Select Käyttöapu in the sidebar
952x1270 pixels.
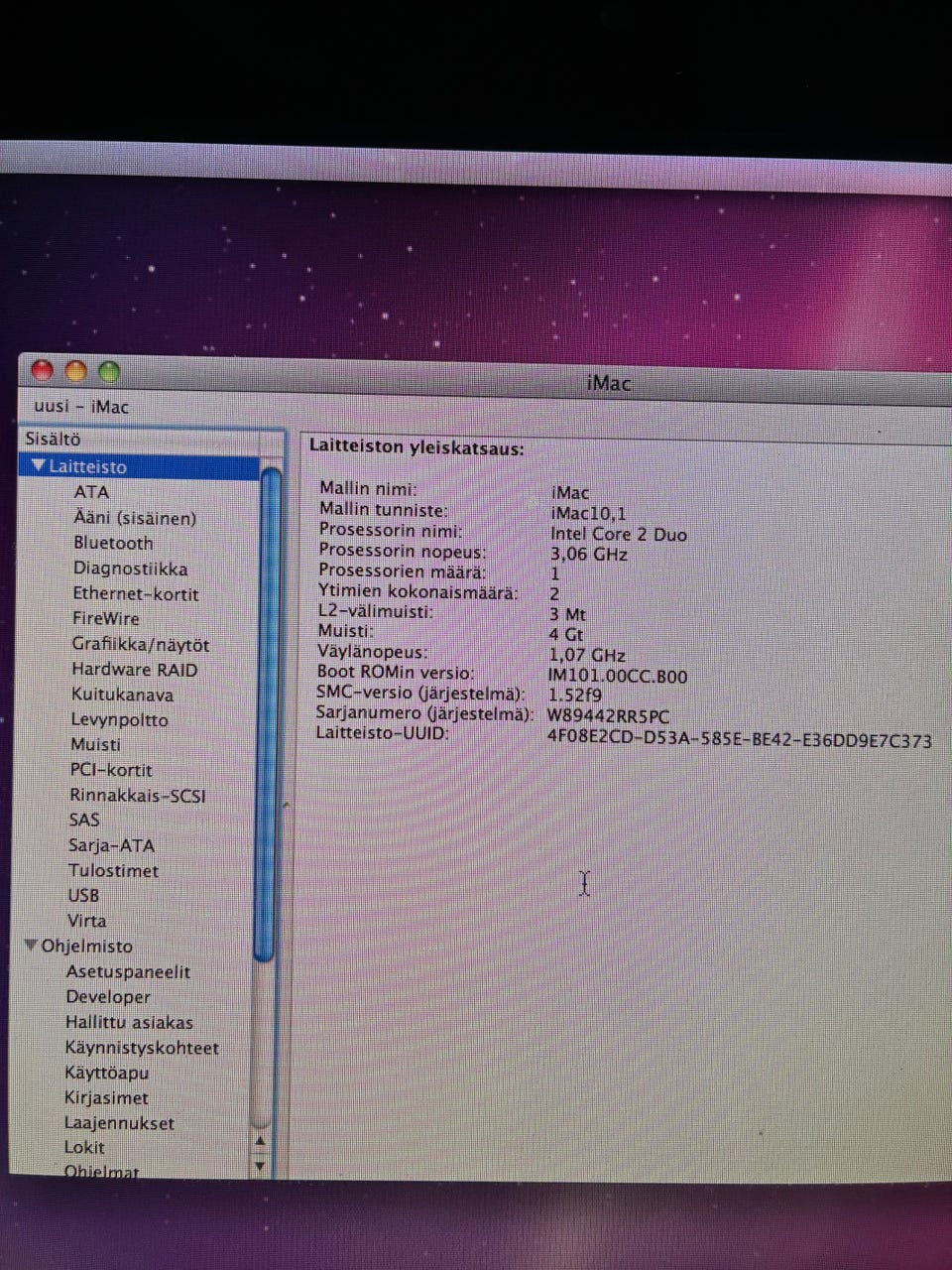coord(106,1073)
